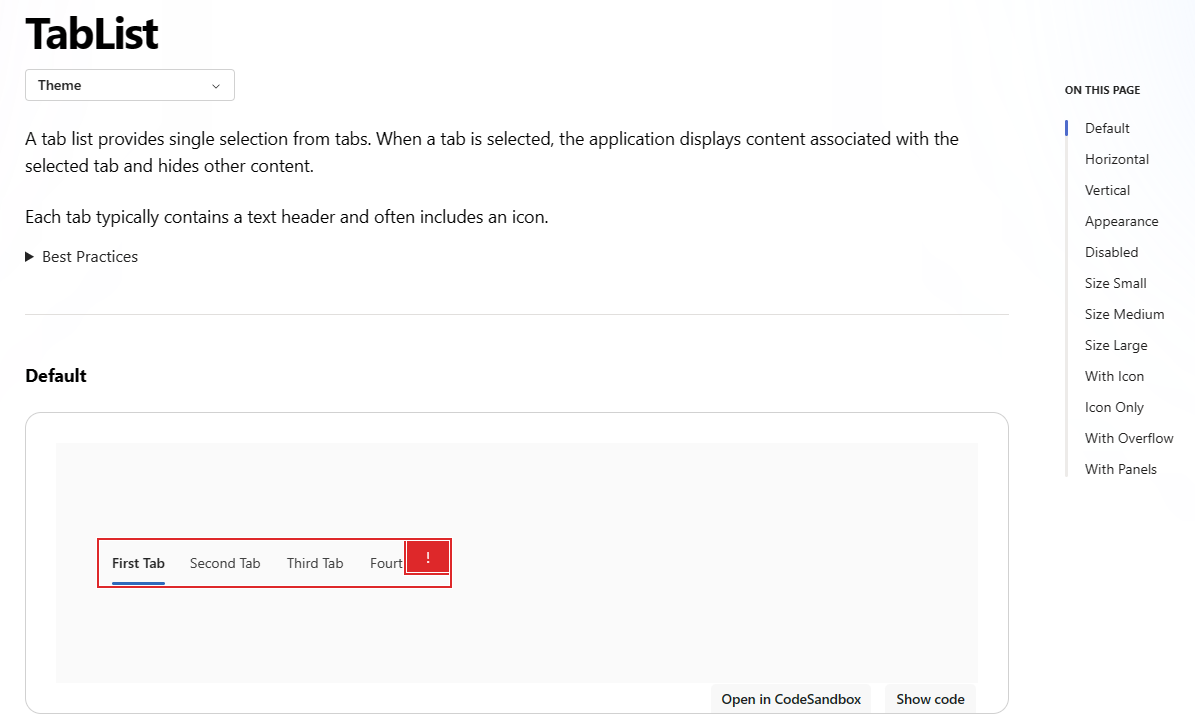This screenshot has width=1195, height=727.
Task: Jump to the With Overflow section
Action: (1129, 438)
